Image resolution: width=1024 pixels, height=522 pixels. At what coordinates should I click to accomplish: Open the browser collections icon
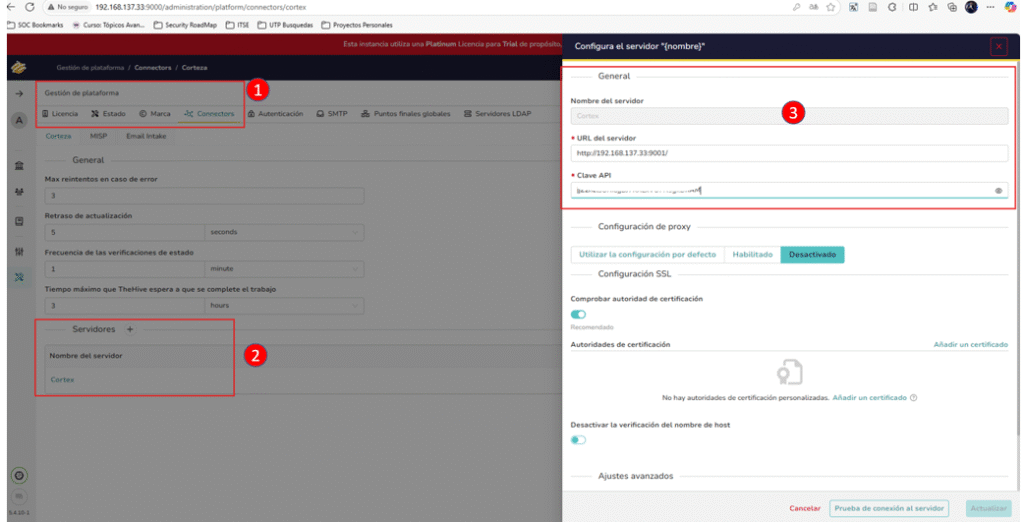tap(952, 7)
